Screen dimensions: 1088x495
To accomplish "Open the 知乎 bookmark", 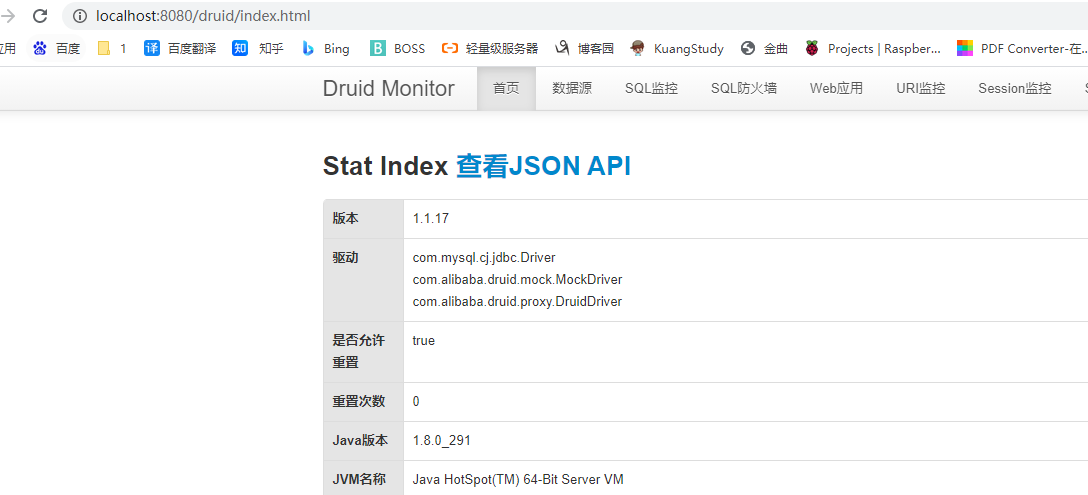I will tap(258, 49).
